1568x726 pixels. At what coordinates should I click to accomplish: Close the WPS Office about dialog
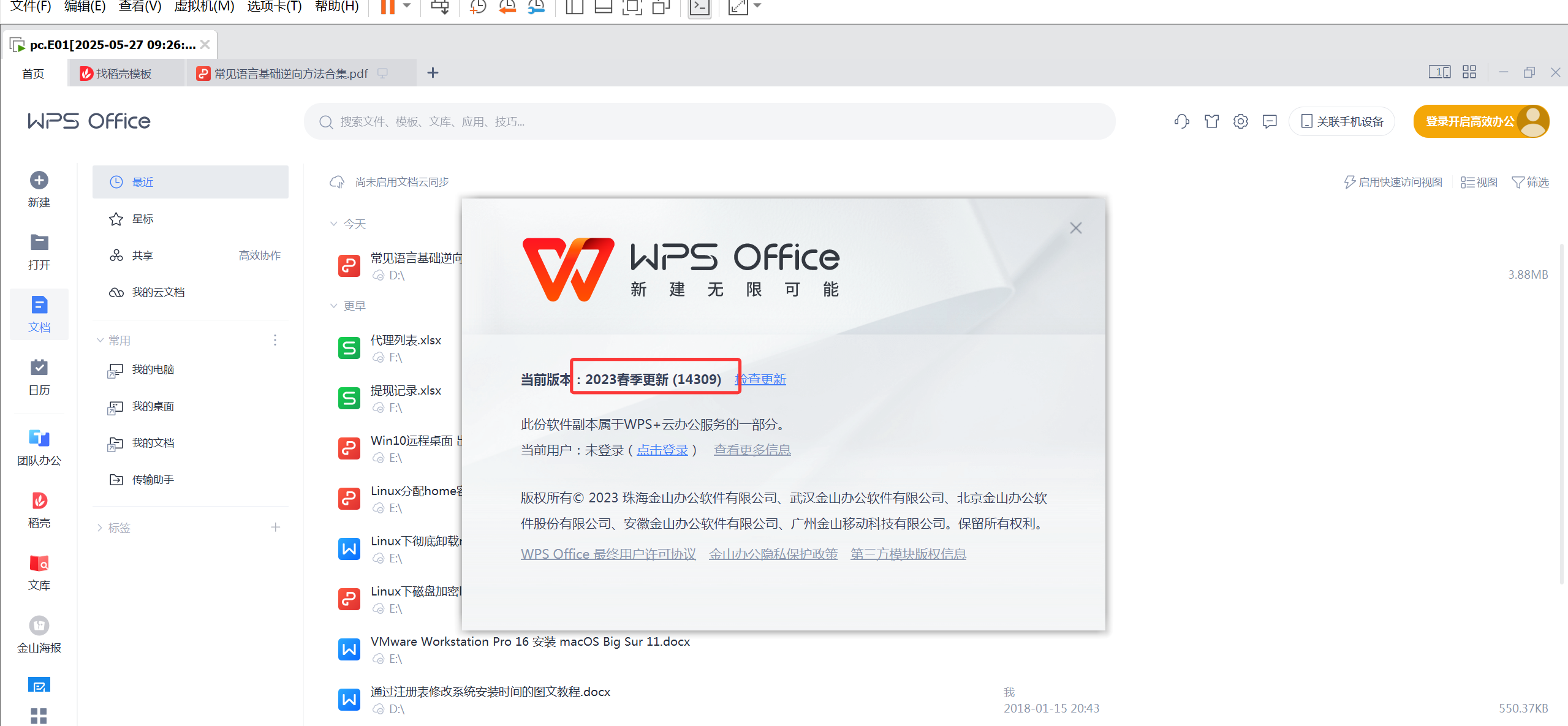[x=1076, y=228]
